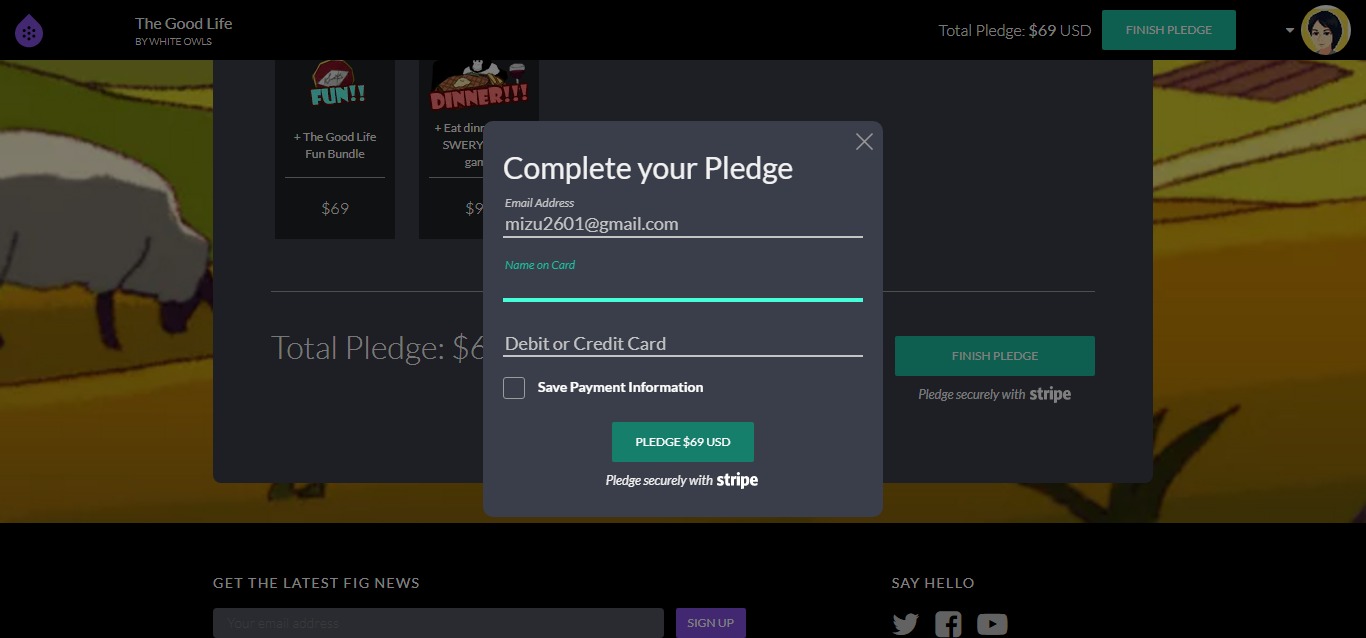Click the Stripe logo below Finish Pledge
The width and height of the screenshot is (1366, 638).
[x=1050, y=394]
